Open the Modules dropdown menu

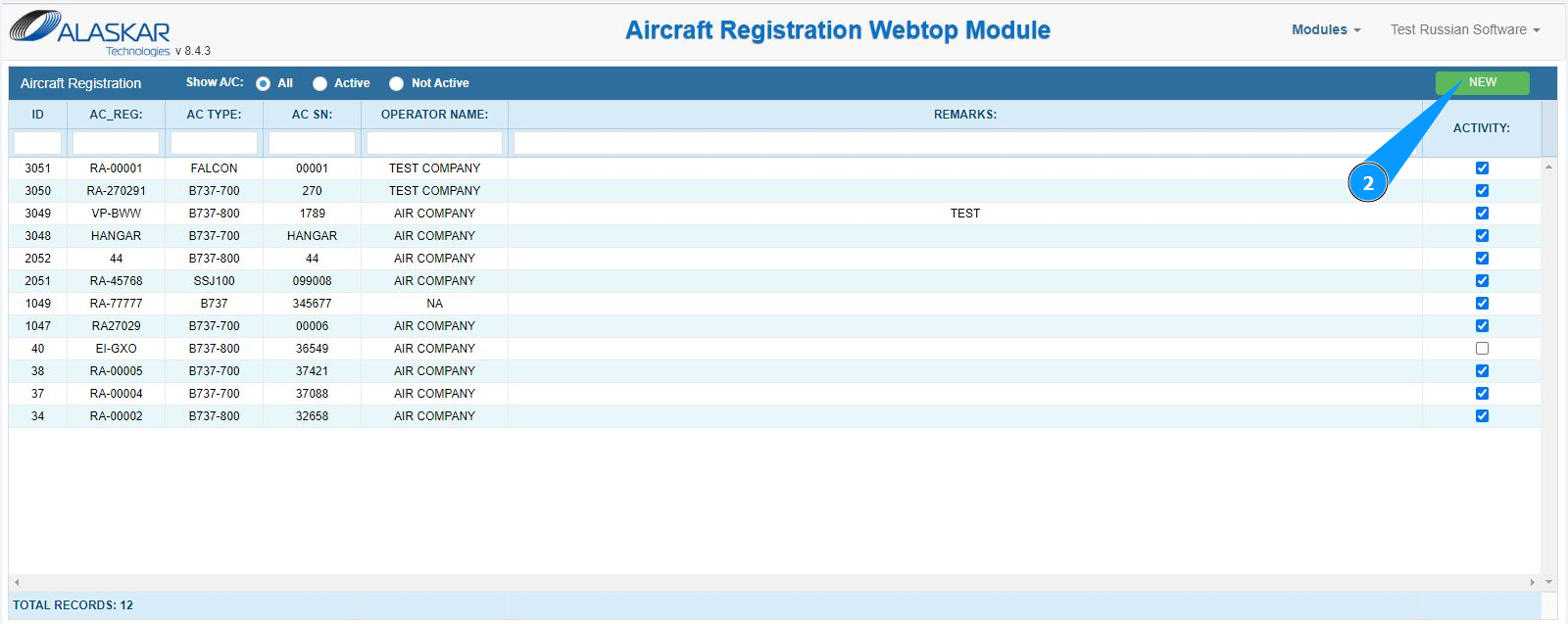[1325, 30]
